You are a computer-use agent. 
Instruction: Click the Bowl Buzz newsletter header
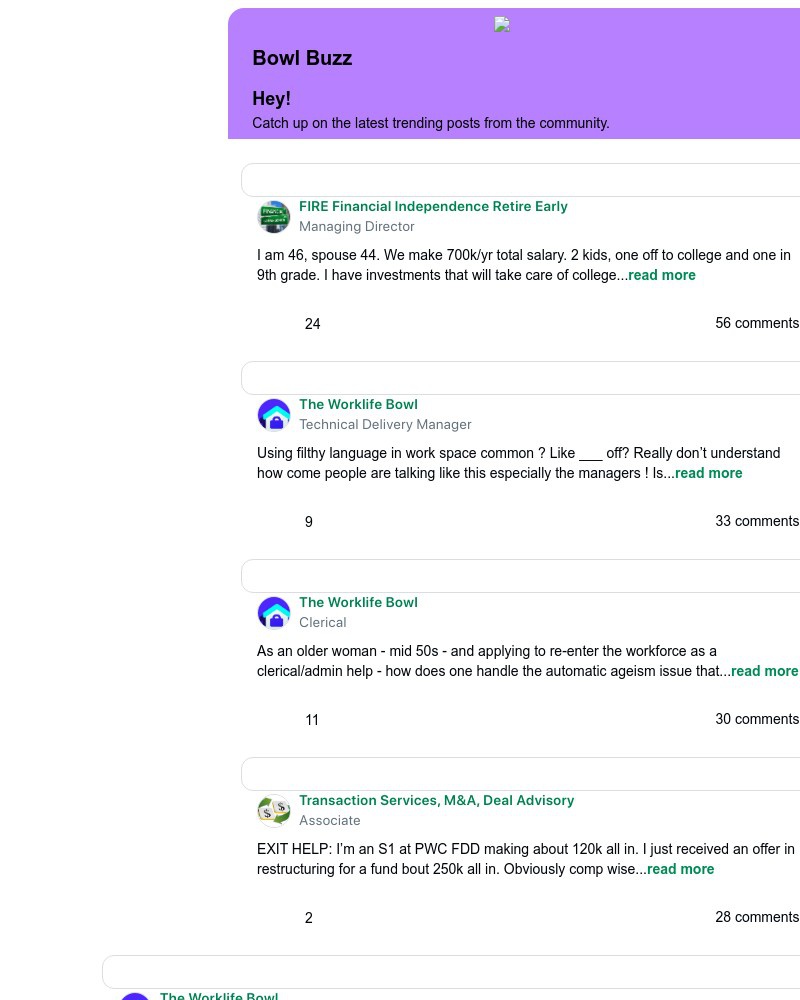(302, 58)
